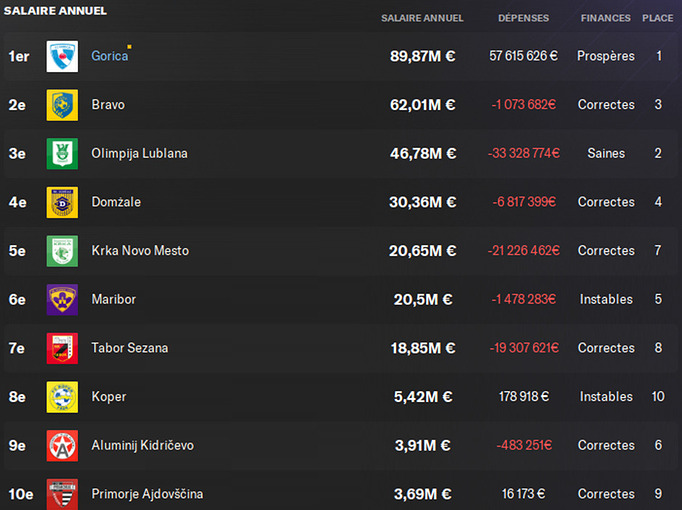Sort by the Dépenses column header
682x510 pixels.
point(523,18)
